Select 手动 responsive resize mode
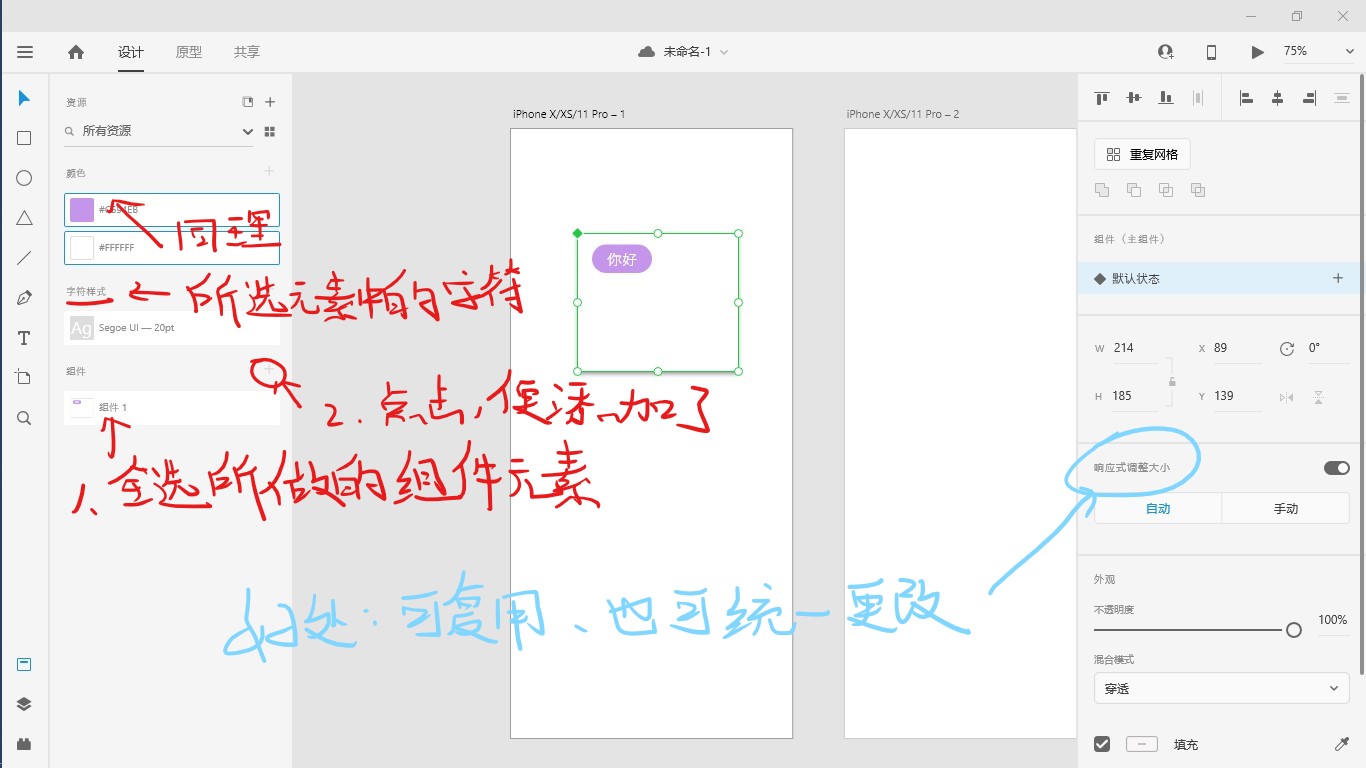This screenshot has height=768, width=1366. coord(1286,508)
